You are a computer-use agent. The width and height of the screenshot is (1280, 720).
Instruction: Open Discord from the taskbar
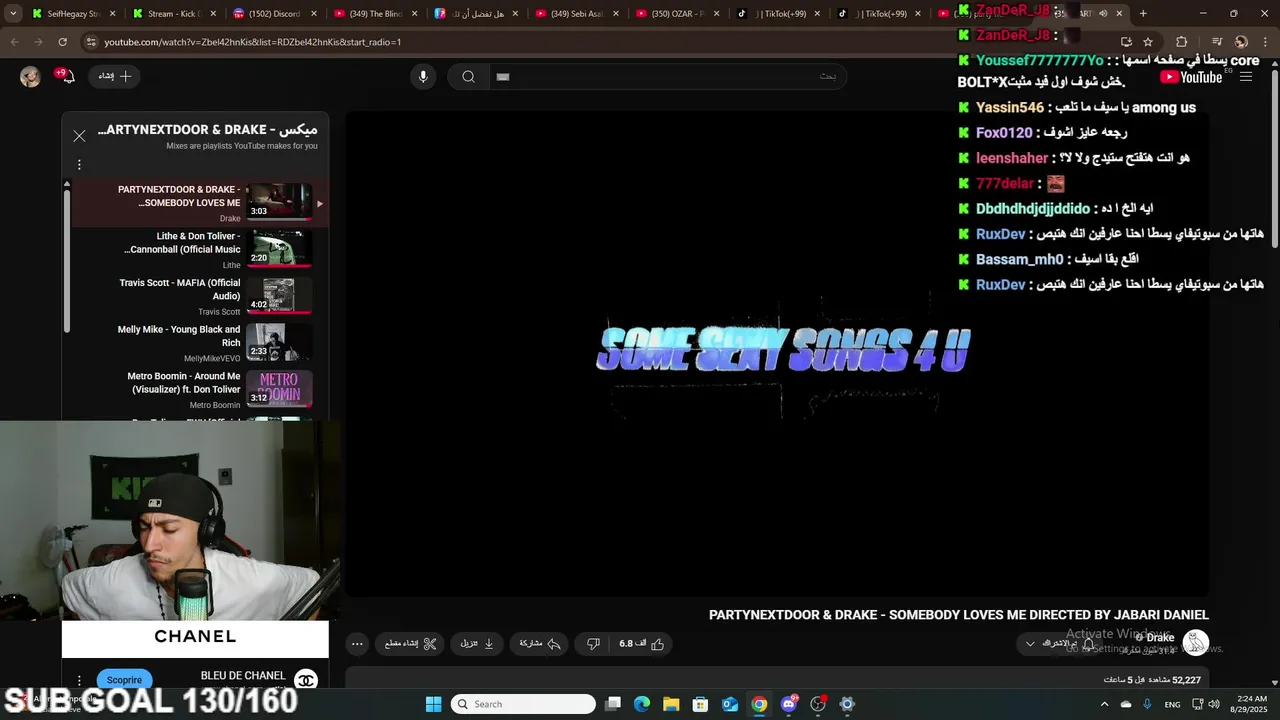[x=789, y=704]
